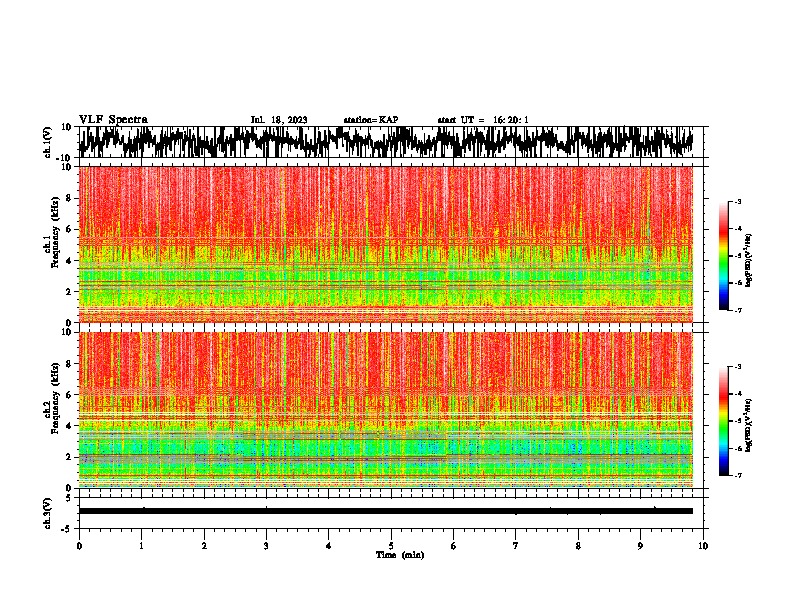Click the -4 tick on ch.1 colorbar
The width and height of the screenshot is (792, 612).
pyautogui.click(x=738, y=229)
